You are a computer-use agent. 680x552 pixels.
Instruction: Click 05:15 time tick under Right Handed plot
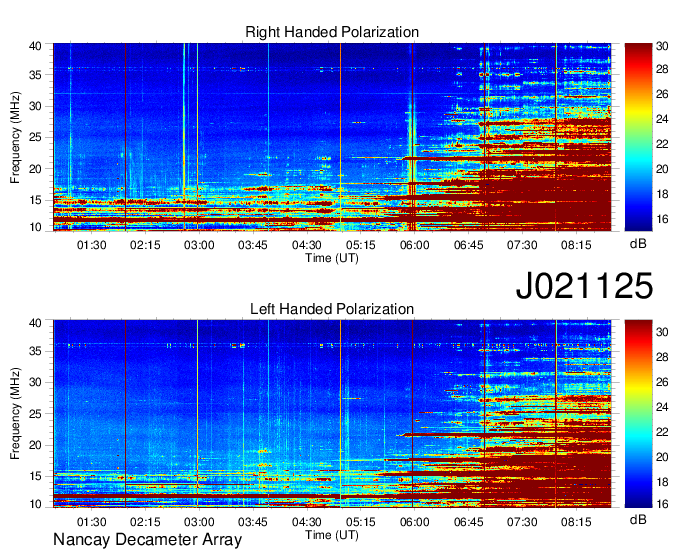pyautogui.click(x=361, y=245)
